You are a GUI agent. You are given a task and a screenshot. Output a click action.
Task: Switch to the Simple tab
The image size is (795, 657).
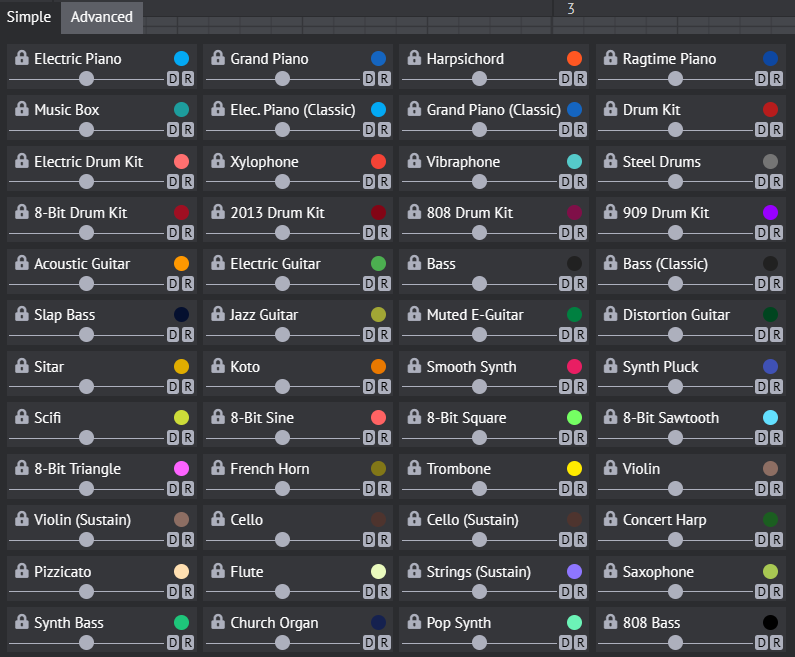pos(29,17)
